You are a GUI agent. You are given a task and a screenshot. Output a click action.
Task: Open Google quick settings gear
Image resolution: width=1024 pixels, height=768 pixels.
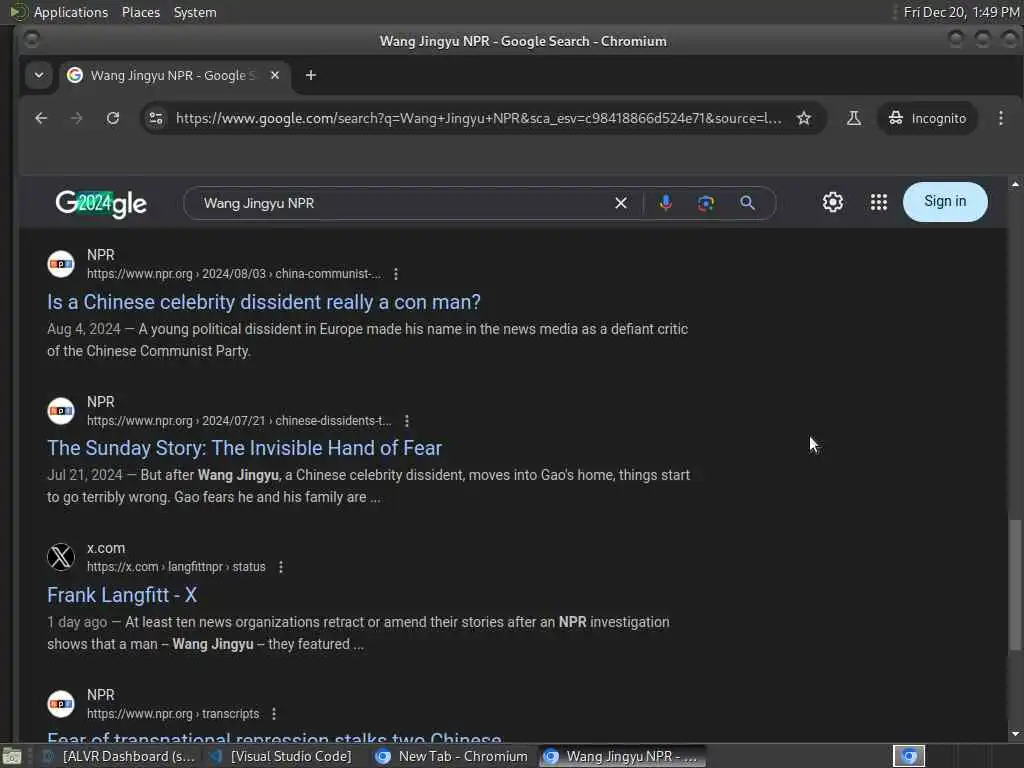[x=833, y=202]
